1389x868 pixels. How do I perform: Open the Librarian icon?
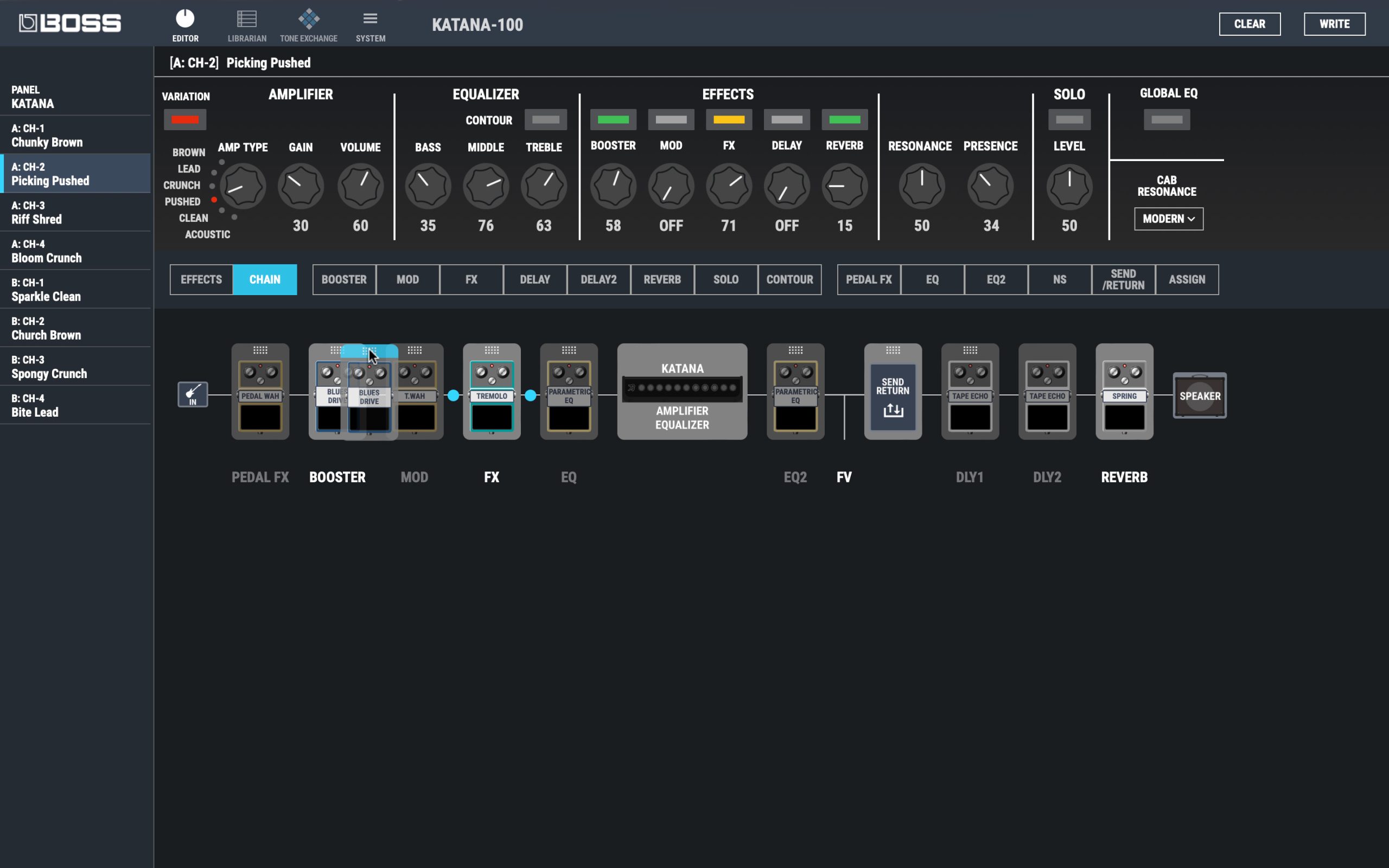(x=247, y=25)
